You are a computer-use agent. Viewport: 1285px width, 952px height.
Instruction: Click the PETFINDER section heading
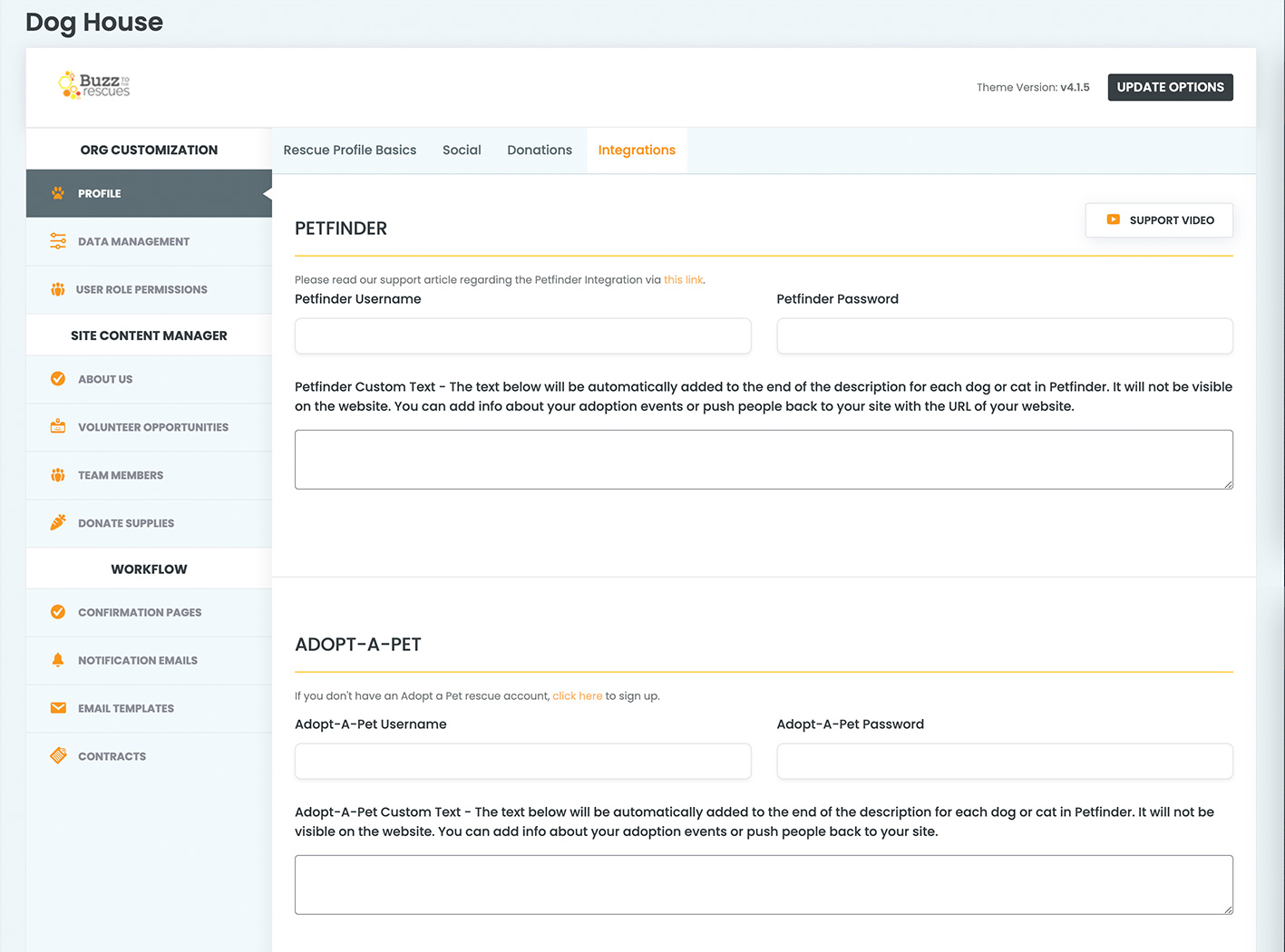tap(341, 228)
